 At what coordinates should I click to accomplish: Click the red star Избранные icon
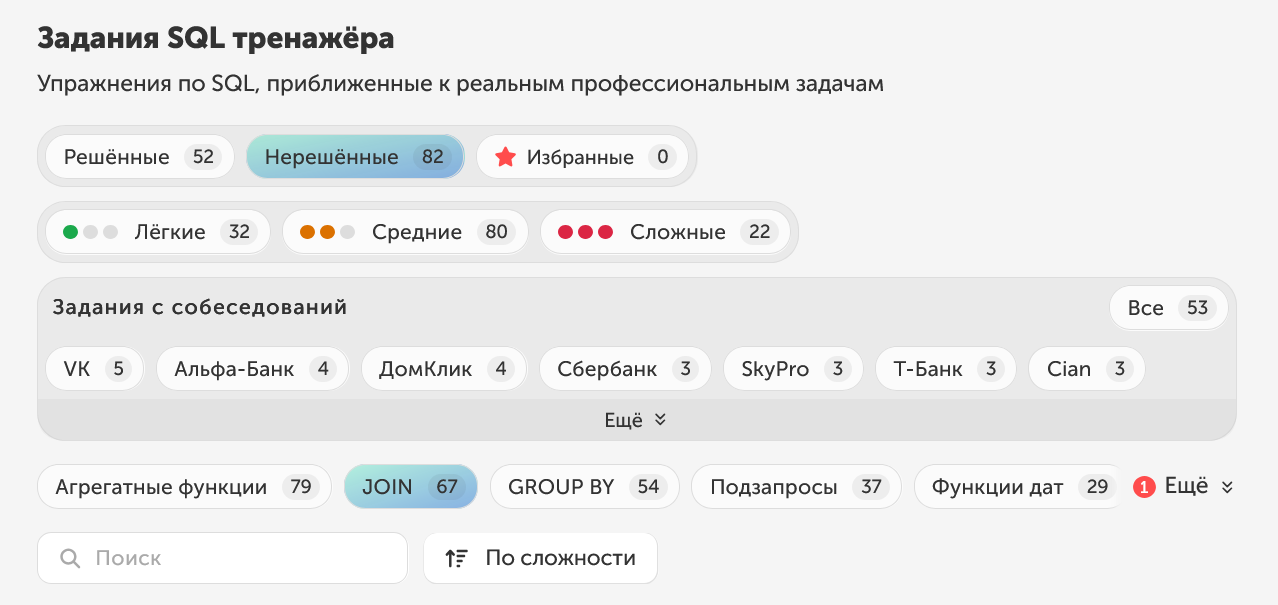click(505, 157)
